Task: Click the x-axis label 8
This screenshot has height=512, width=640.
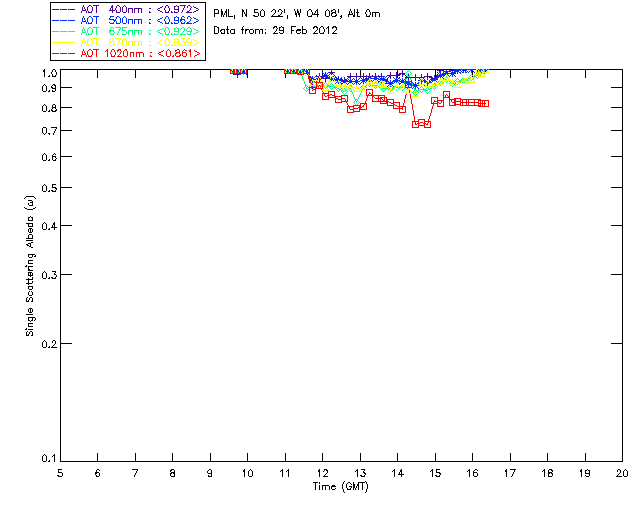Action: pos(173,473)
